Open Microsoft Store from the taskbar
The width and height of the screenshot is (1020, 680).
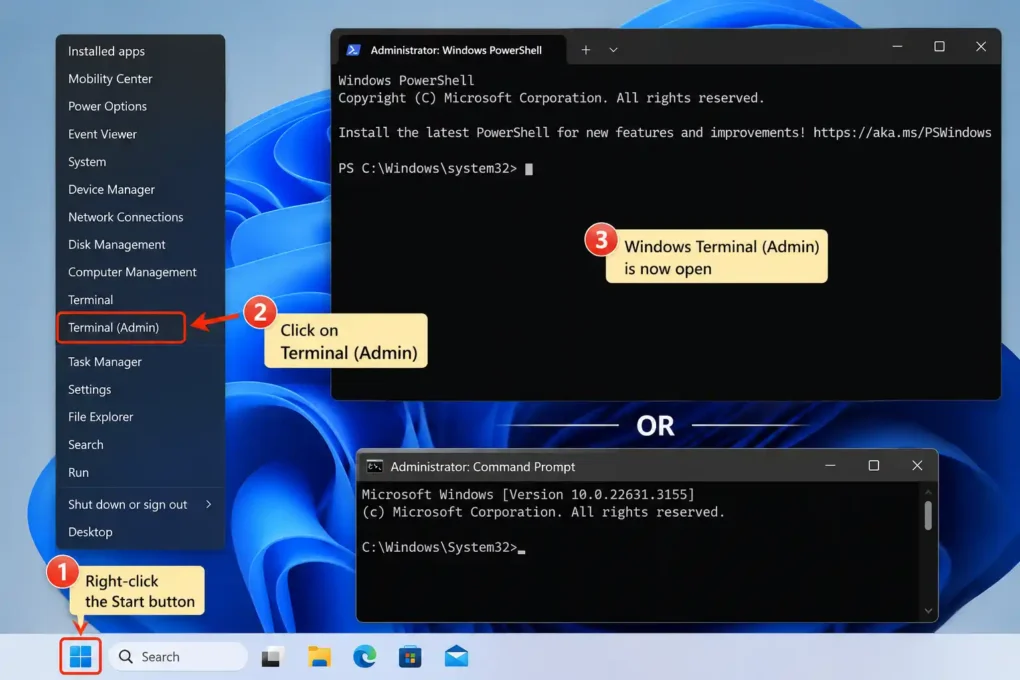[410, 657]
